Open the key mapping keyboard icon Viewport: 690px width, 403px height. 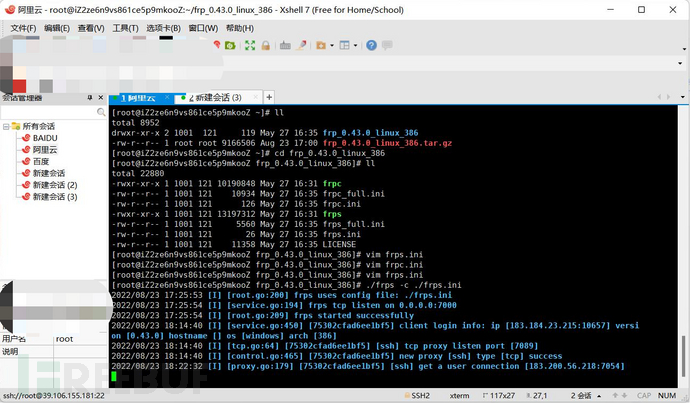coord(285,45)
